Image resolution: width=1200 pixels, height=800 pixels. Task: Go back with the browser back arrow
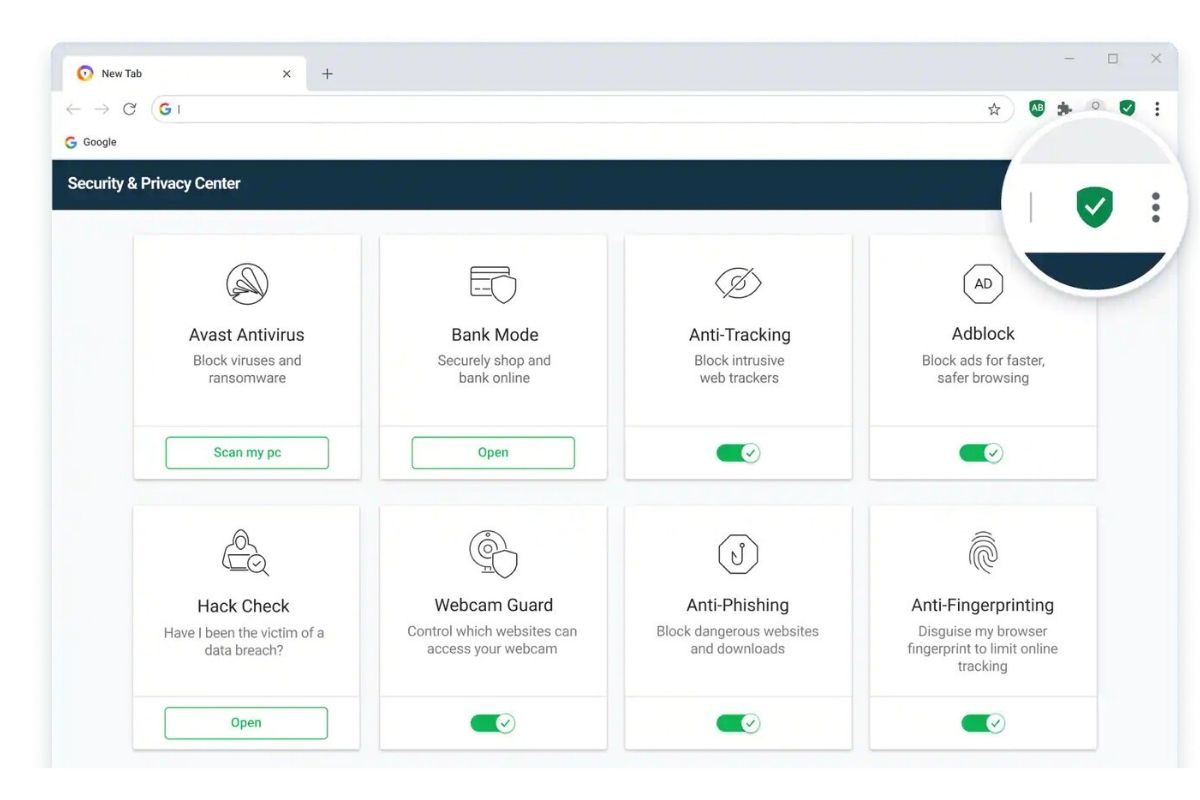click(73, 109)
